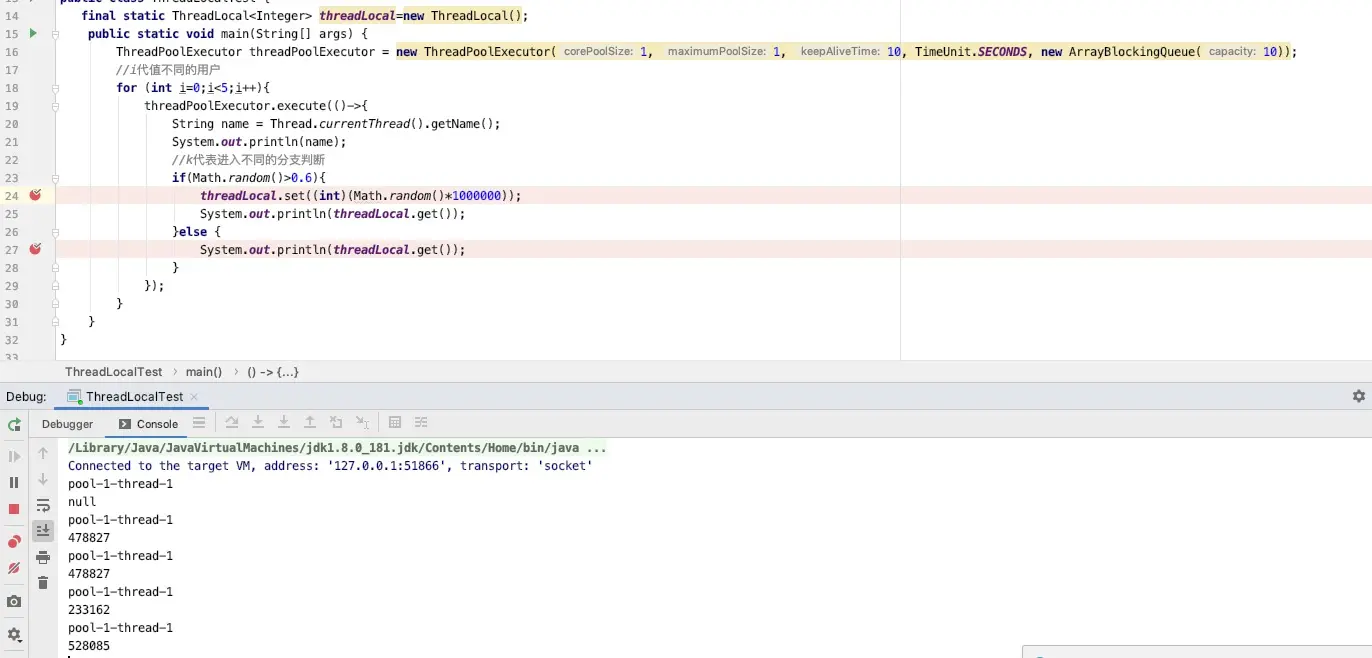Resume program execution

(14, 456)
